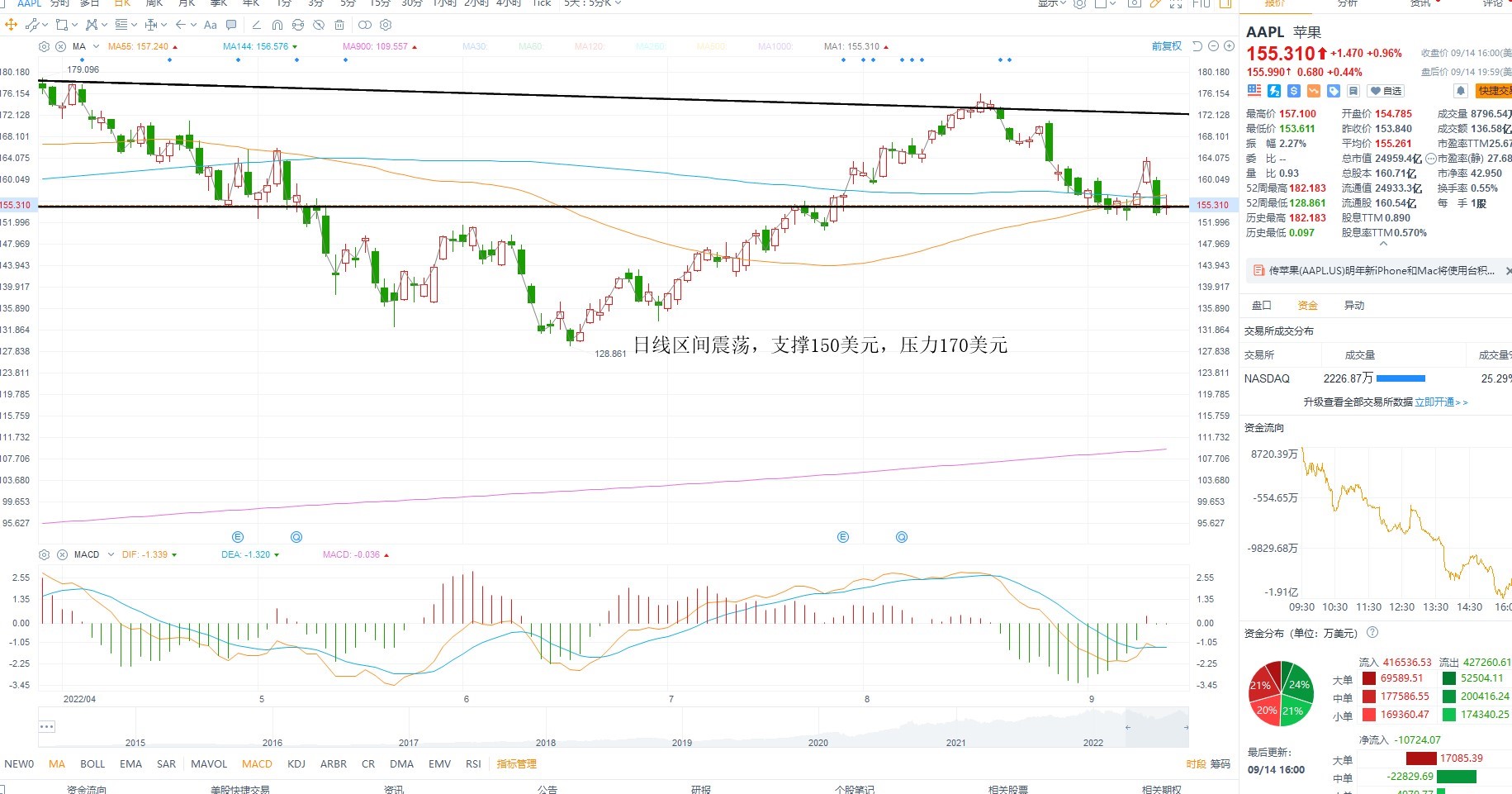Expand the arrow tool dropdown arrow

(x=193, y=25)
